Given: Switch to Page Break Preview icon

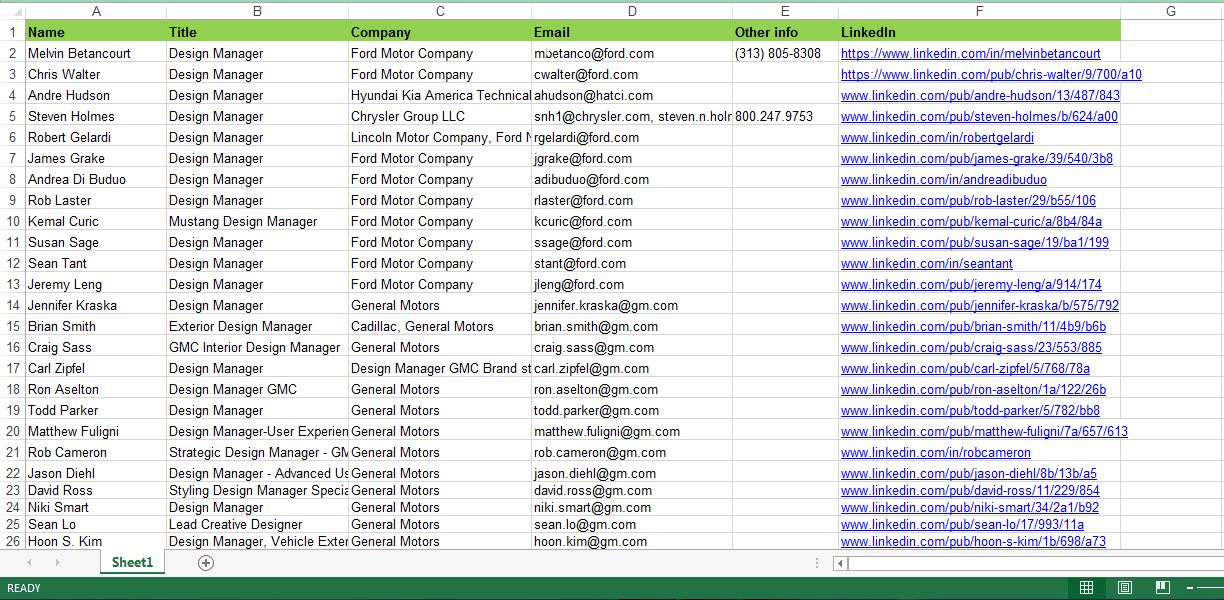Looking at the screenshot, I should click(x=1162, y=588).
